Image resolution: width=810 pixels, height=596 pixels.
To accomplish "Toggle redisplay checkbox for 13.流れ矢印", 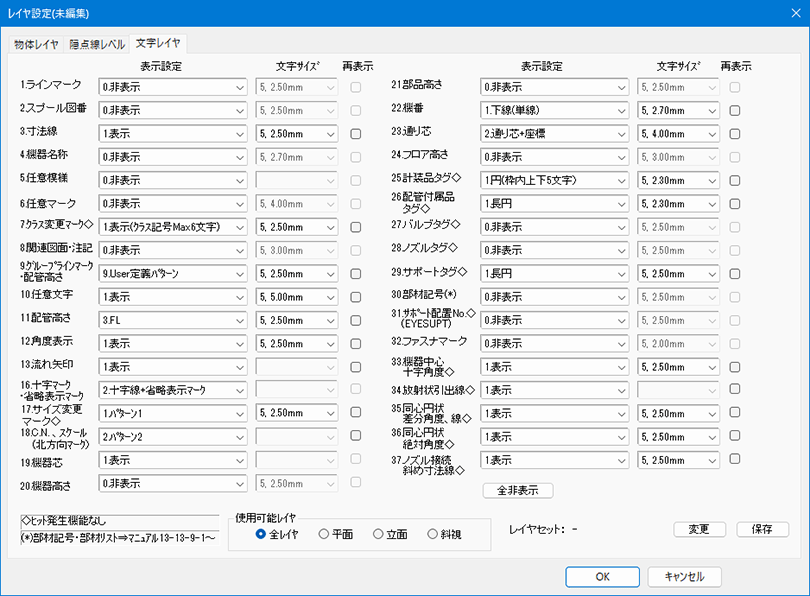I will pos(355,367).
